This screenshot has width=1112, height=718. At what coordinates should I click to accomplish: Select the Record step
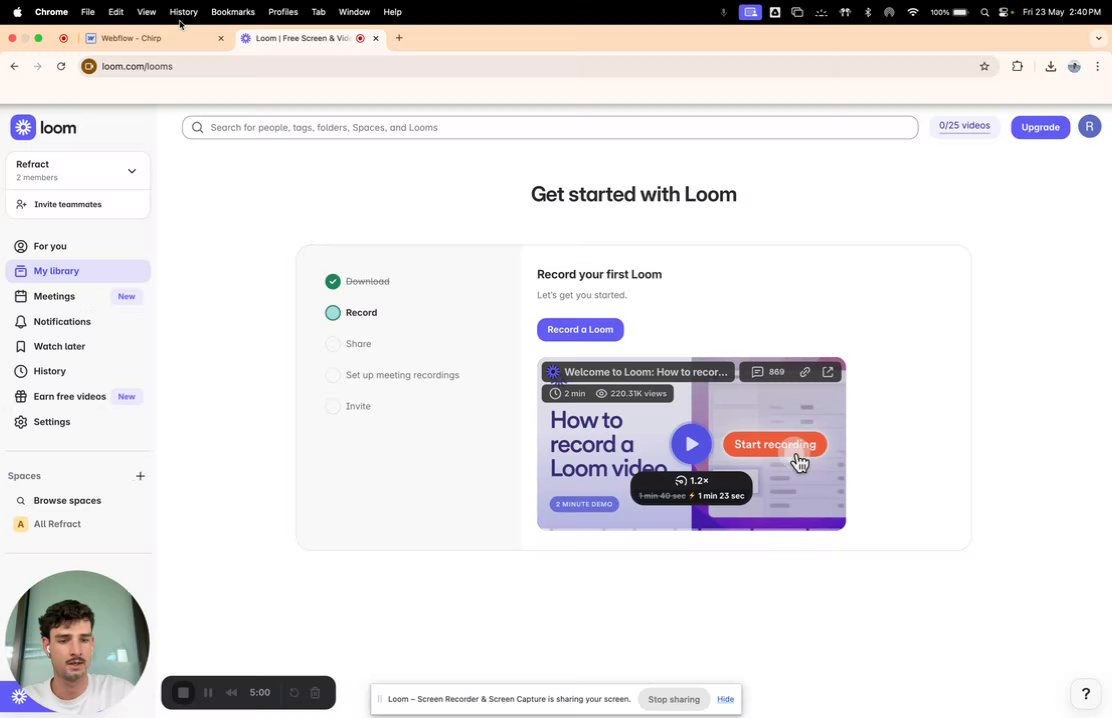352,313
